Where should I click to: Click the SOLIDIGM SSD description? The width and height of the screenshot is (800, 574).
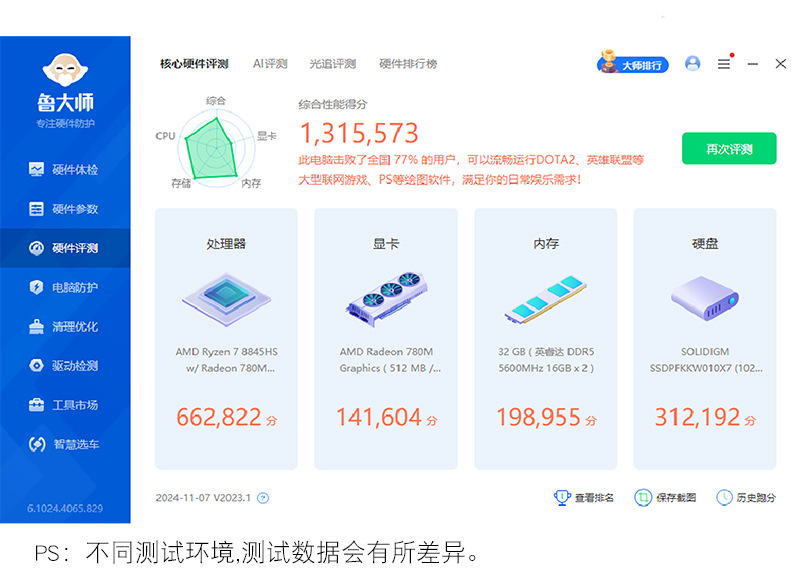[x=706, y=360]
